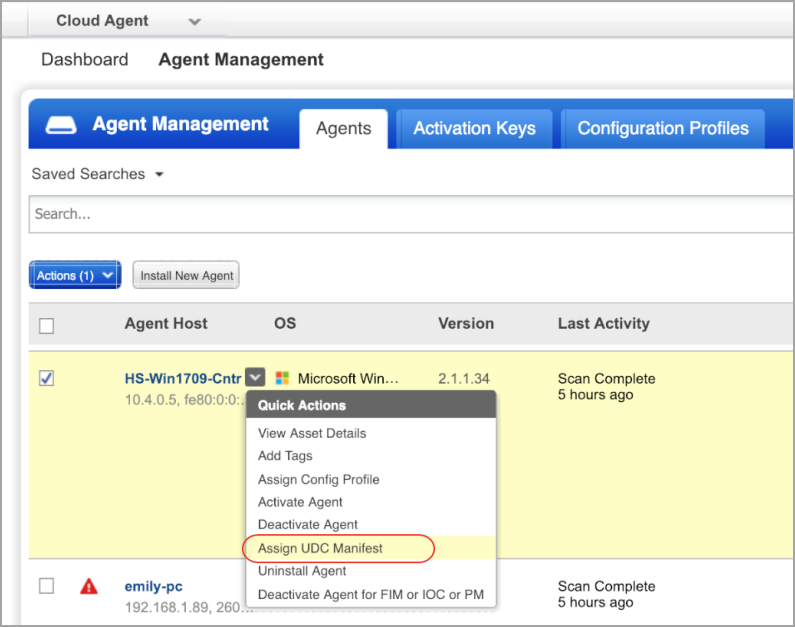Switch to the Activation Keys tab
Screen dimensions: 795x627
coord(474,129)
